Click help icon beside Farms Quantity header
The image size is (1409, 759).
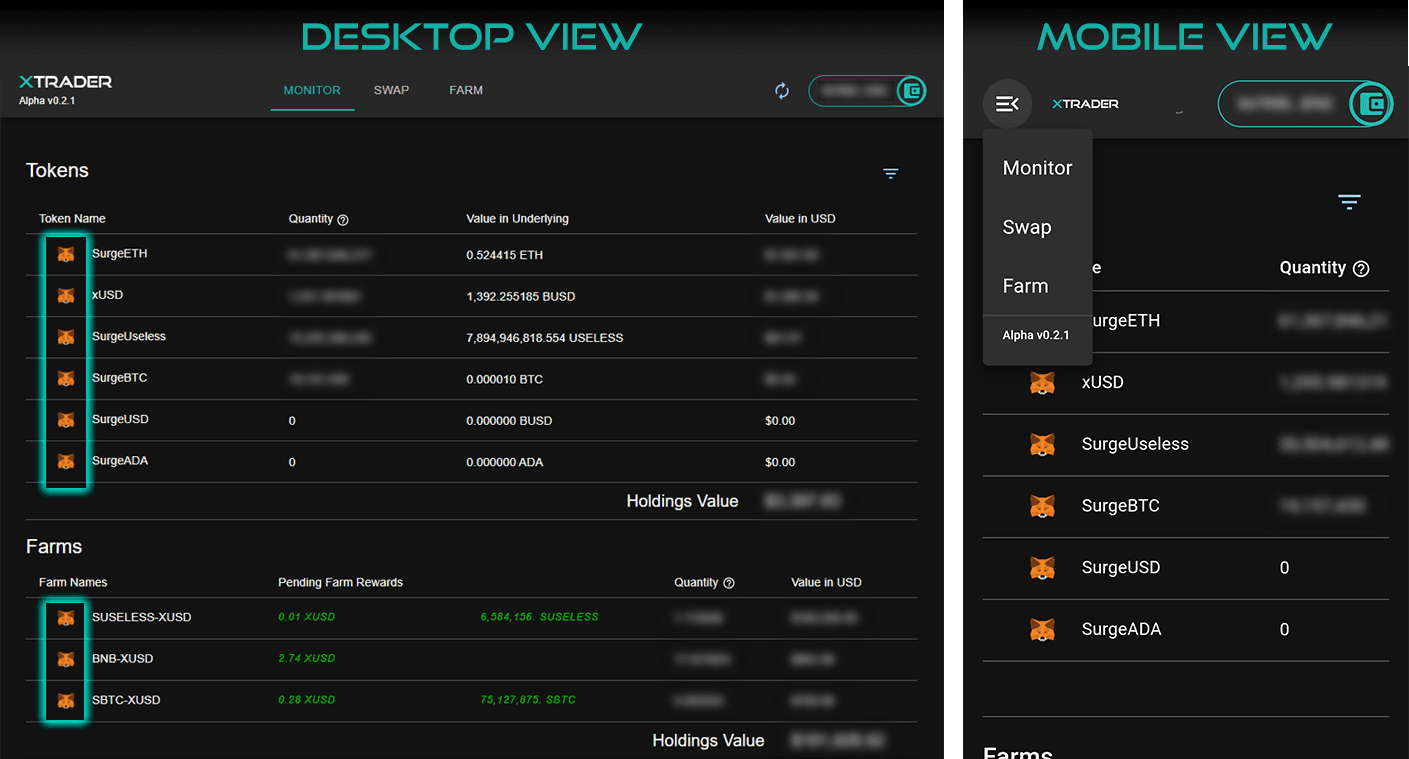tap(729, 583)
